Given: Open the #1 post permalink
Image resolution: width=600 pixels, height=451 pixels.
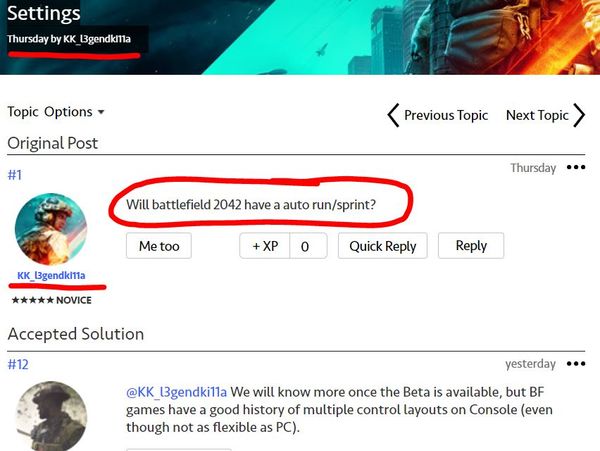Looking at the screenshot, I should (15, 175).
